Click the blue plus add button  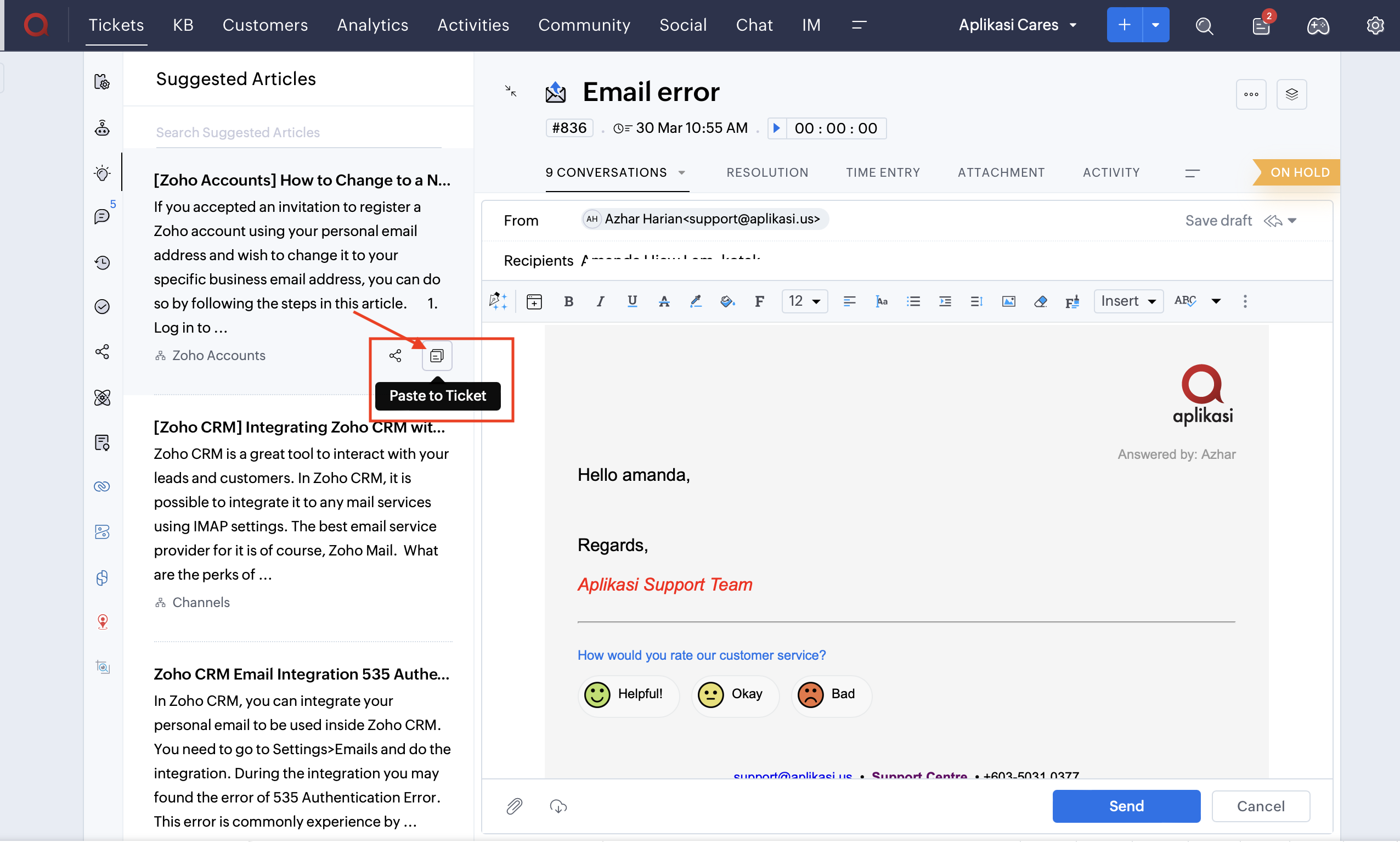[1124, 25]
